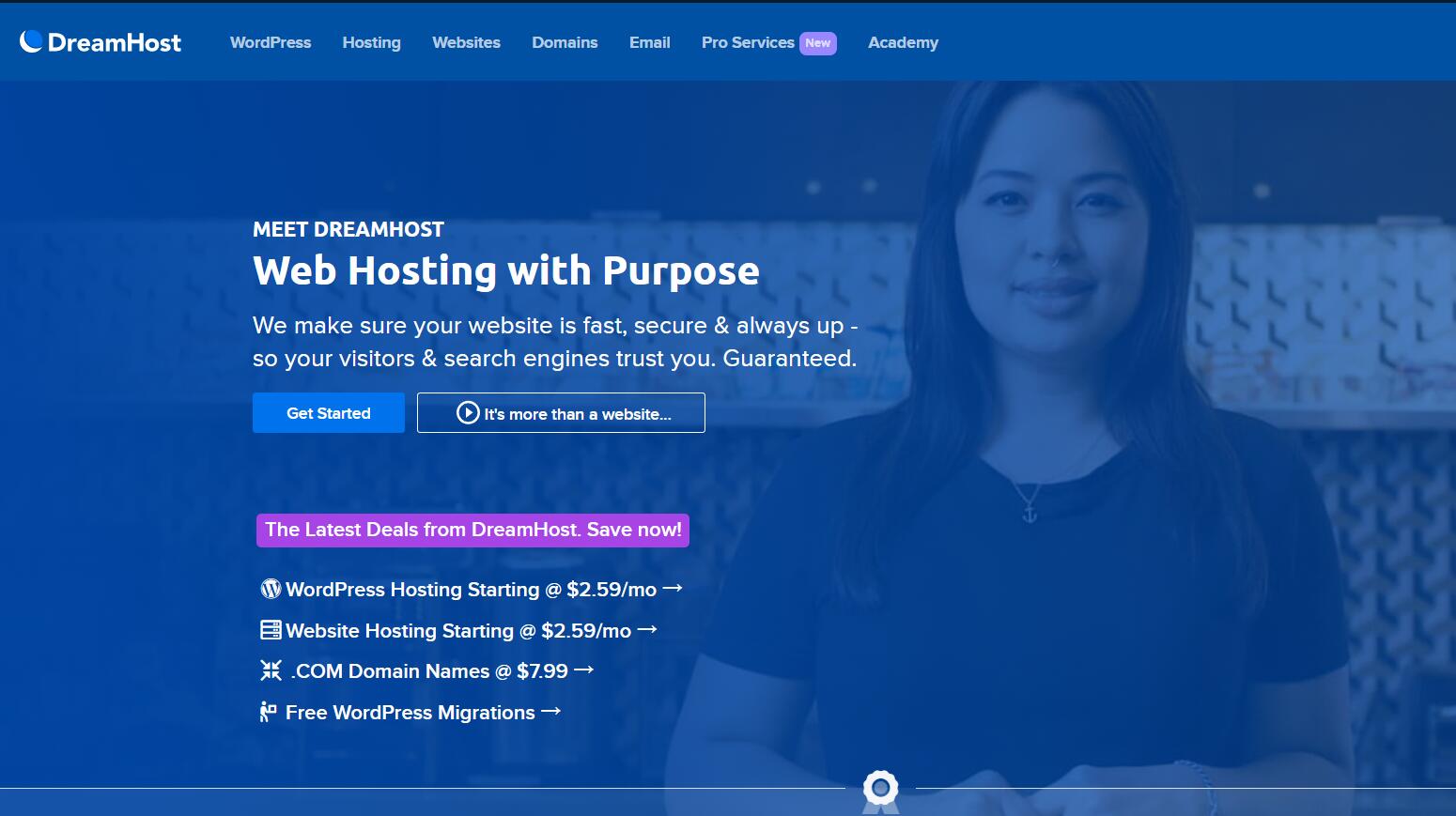Click the arrow after .COM Domain Names deal
This screenshot has width=1456, height=816.
(584, 670)
